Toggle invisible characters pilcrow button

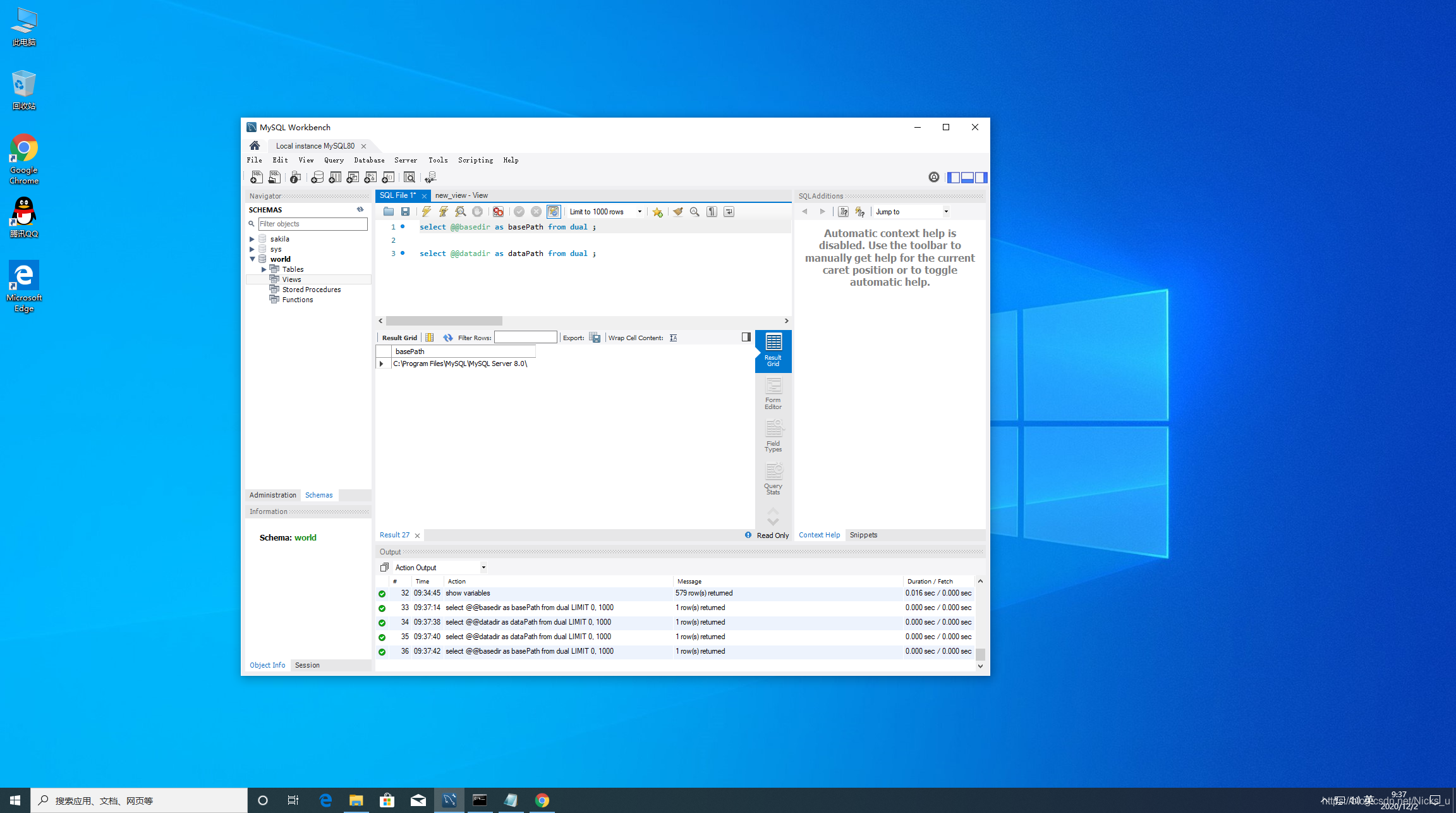coord(712,212)
